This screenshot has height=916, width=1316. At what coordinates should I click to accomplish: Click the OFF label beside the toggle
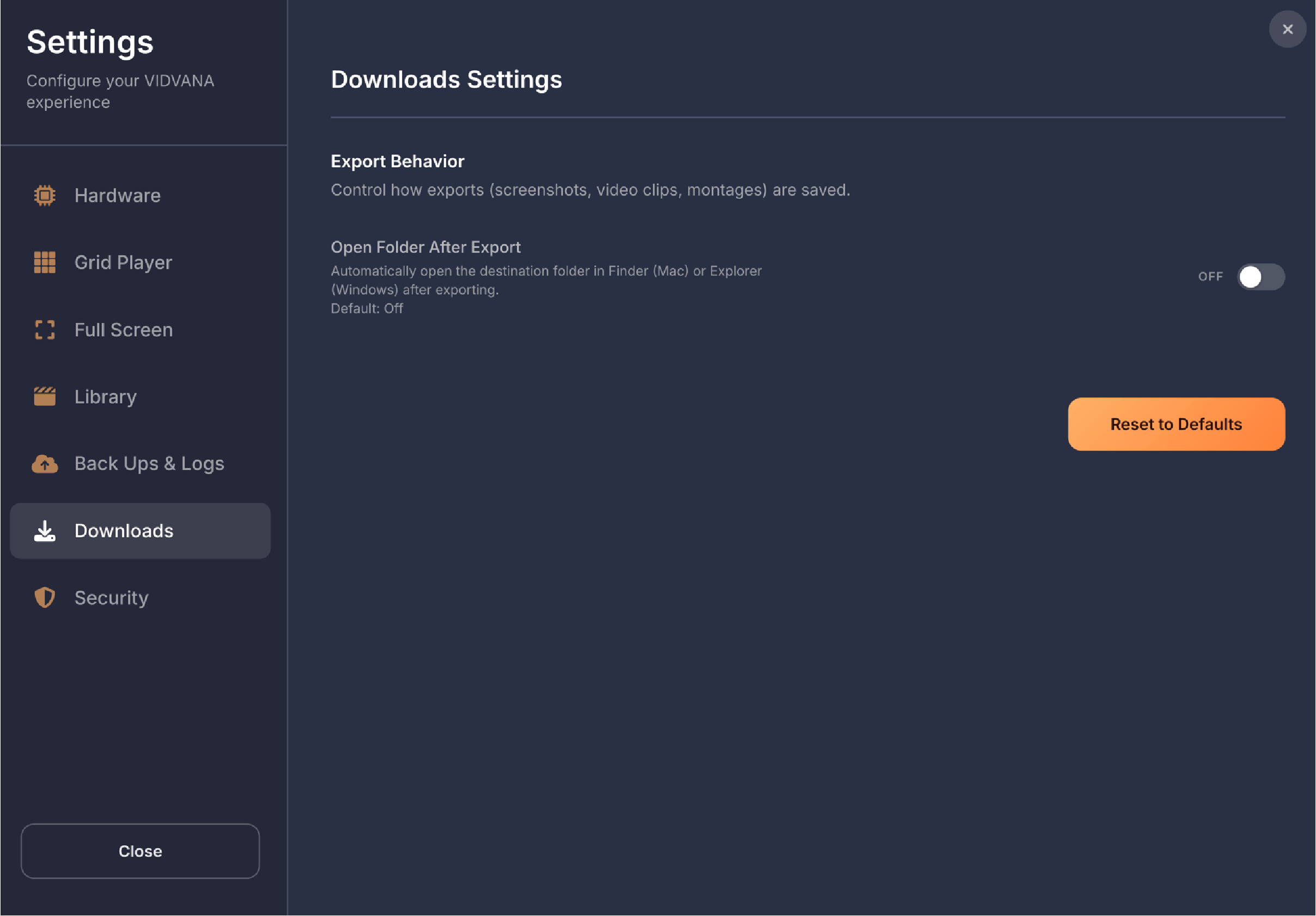tap(1210, 277)
